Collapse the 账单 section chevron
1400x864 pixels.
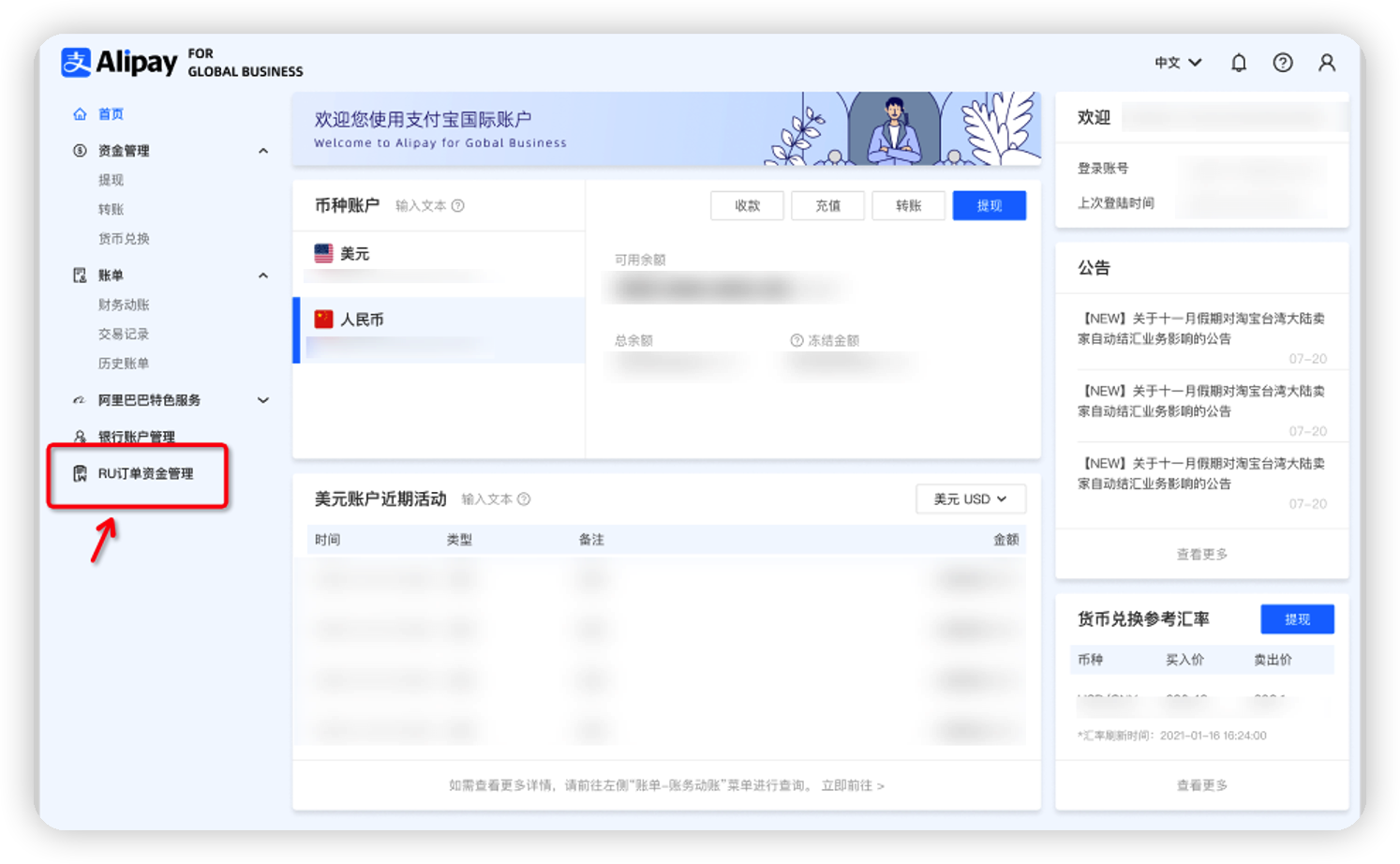point(263,276)
